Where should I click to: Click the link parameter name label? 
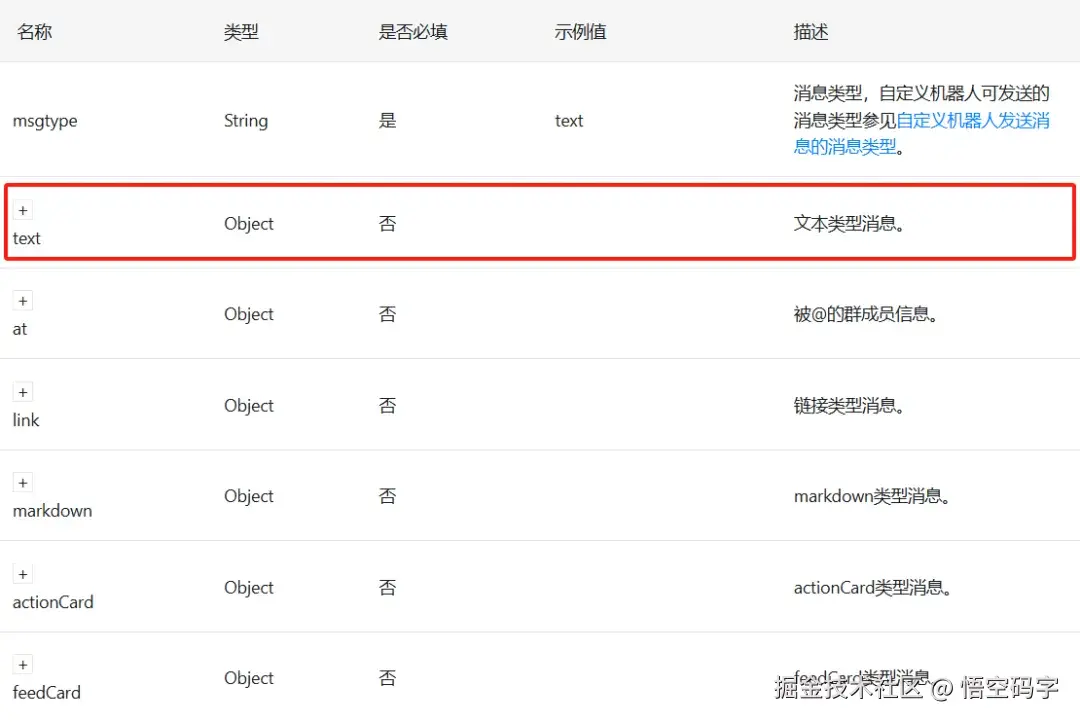pyautogui.click(x=26, y=420)
